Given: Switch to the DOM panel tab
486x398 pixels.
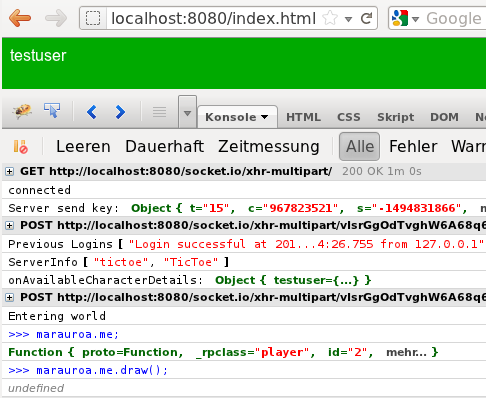Looking at the screenshot, I should [x=444, y=117].
